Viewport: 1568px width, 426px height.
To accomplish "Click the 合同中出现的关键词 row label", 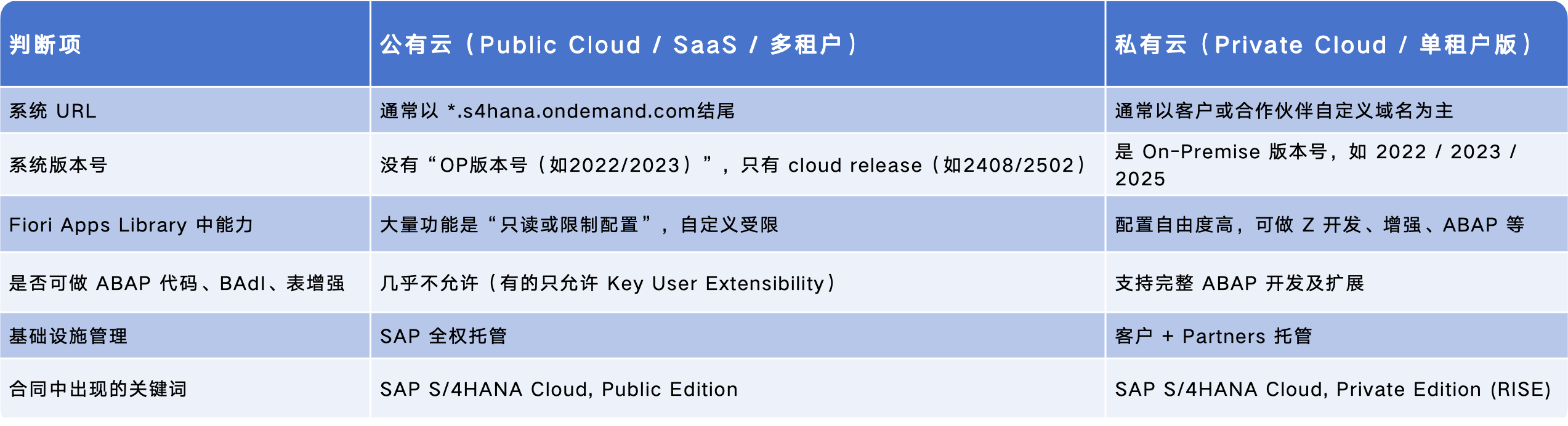I will tap(98, 389).
